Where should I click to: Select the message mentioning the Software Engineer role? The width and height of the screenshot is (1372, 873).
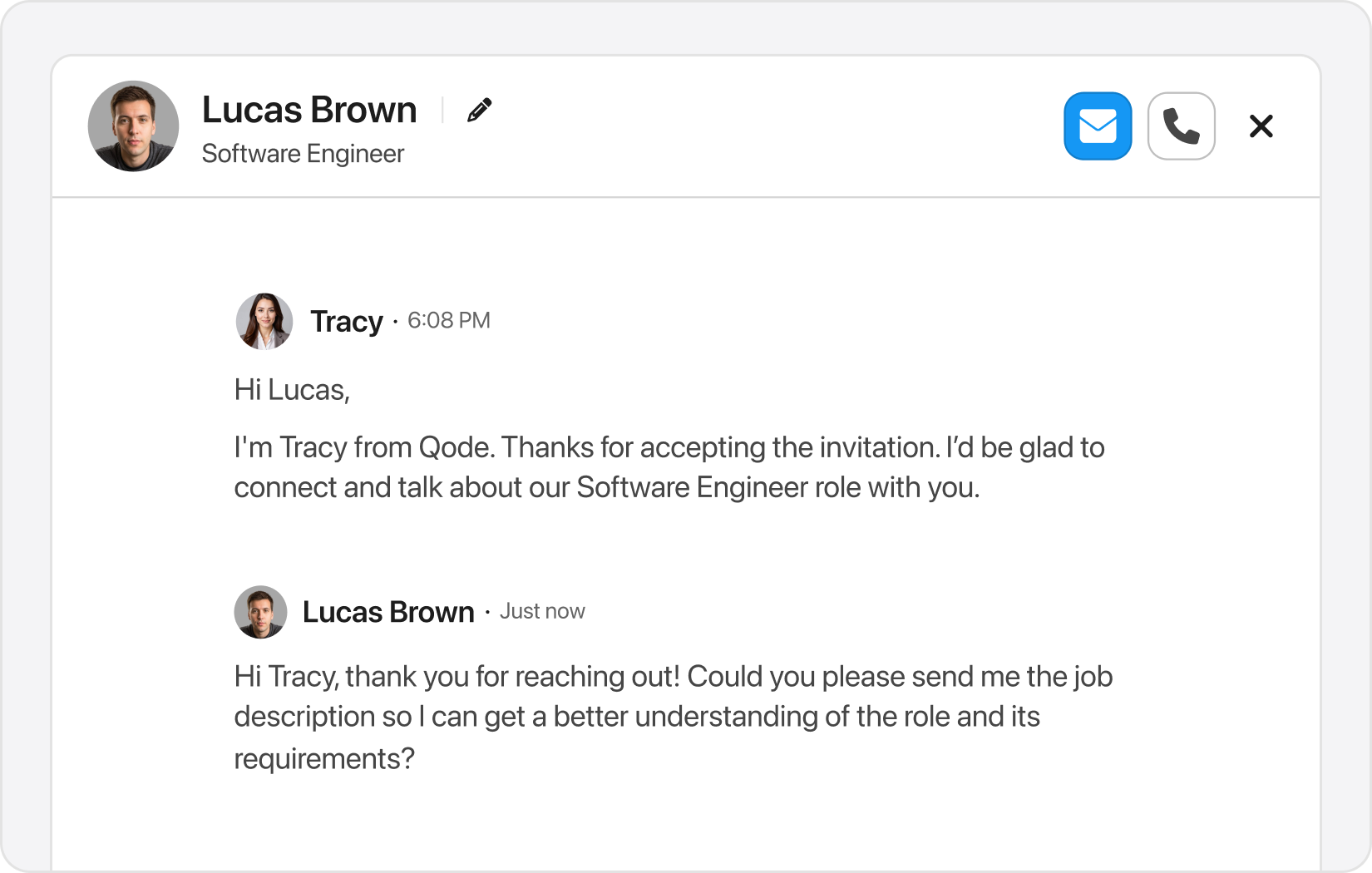669,467
